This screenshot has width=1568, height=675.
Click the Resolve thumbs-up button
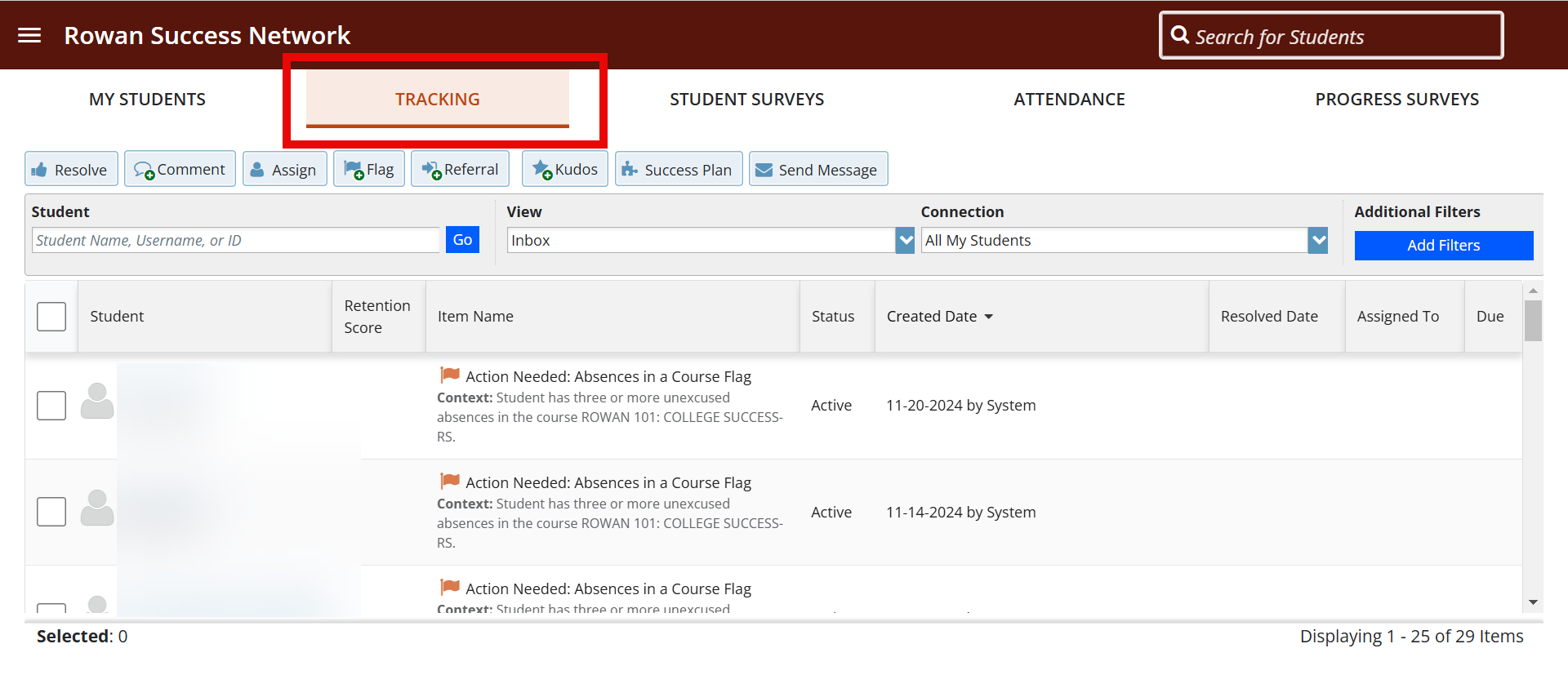click(x=71, y=169)
